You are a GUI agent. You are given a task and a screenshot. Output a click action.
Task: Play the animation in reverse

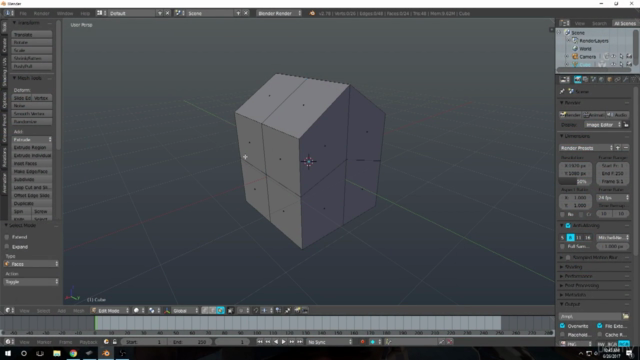click(x=276, y=342)
